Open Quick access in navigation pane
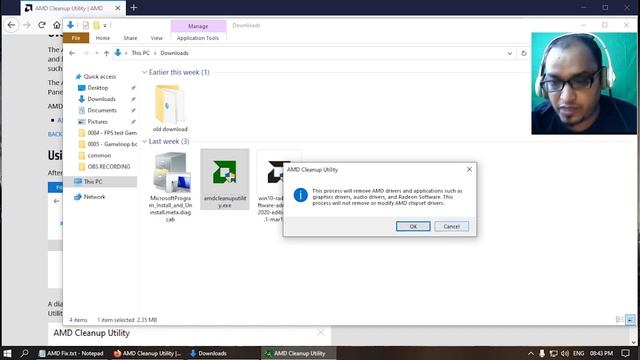 point(100,76)
